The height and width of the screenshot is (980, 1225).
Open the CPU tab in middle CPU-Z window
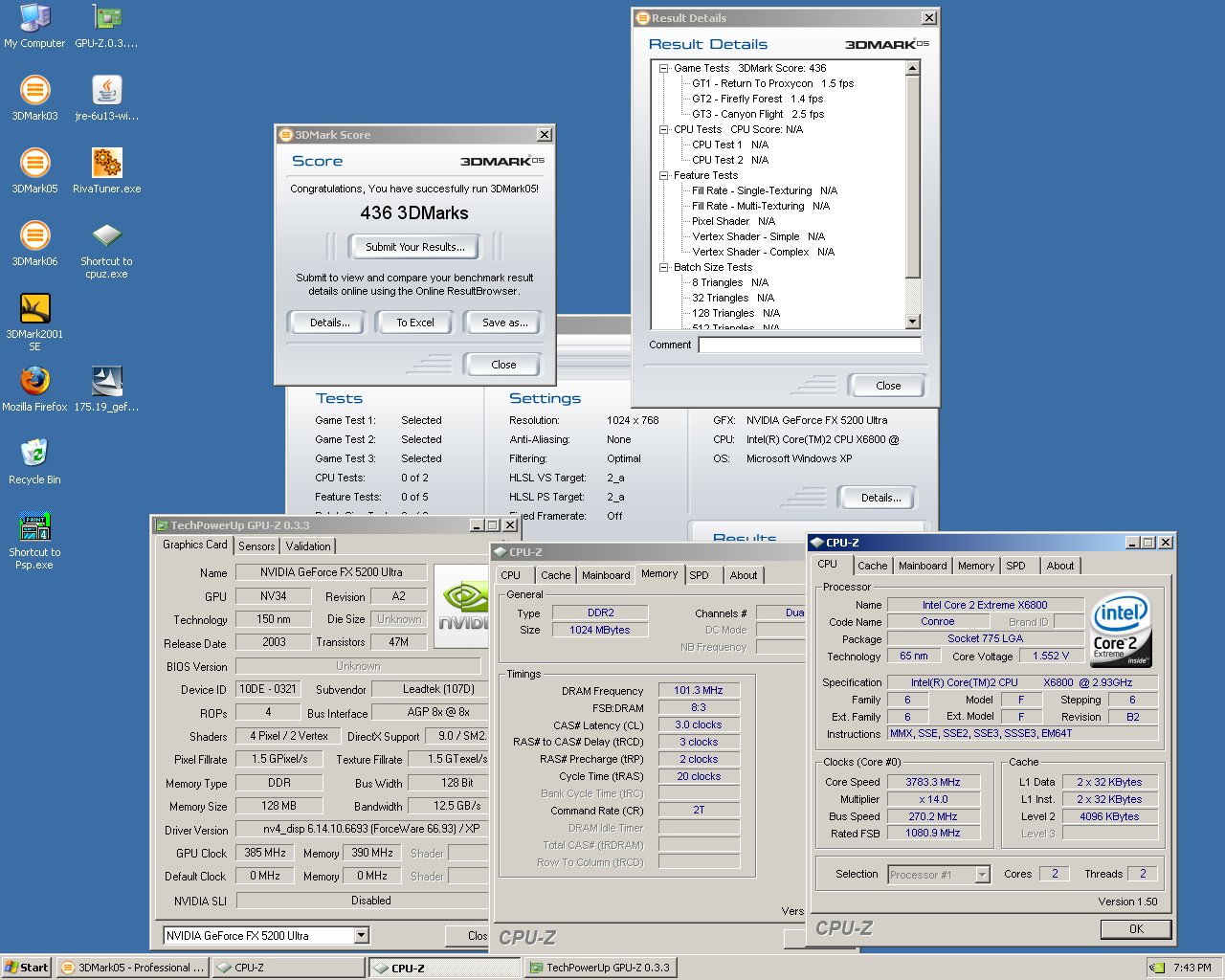tap(511, 575)
